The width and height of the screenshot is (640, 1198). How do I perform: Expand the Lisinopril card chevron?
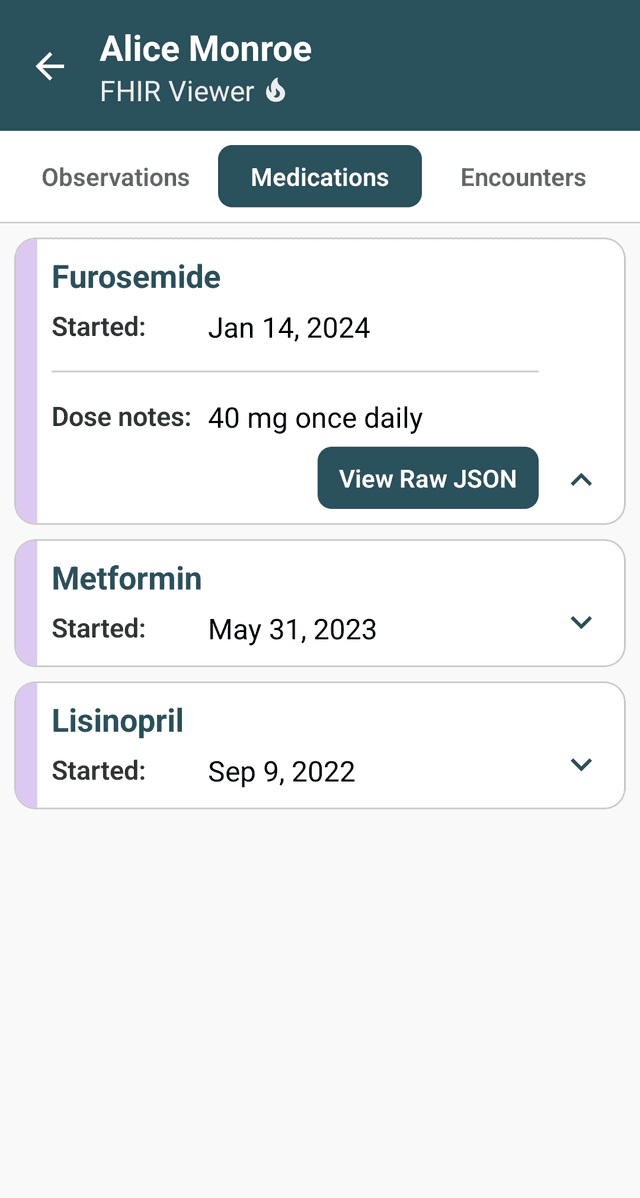pyautogui.click(x=581, y=764)
